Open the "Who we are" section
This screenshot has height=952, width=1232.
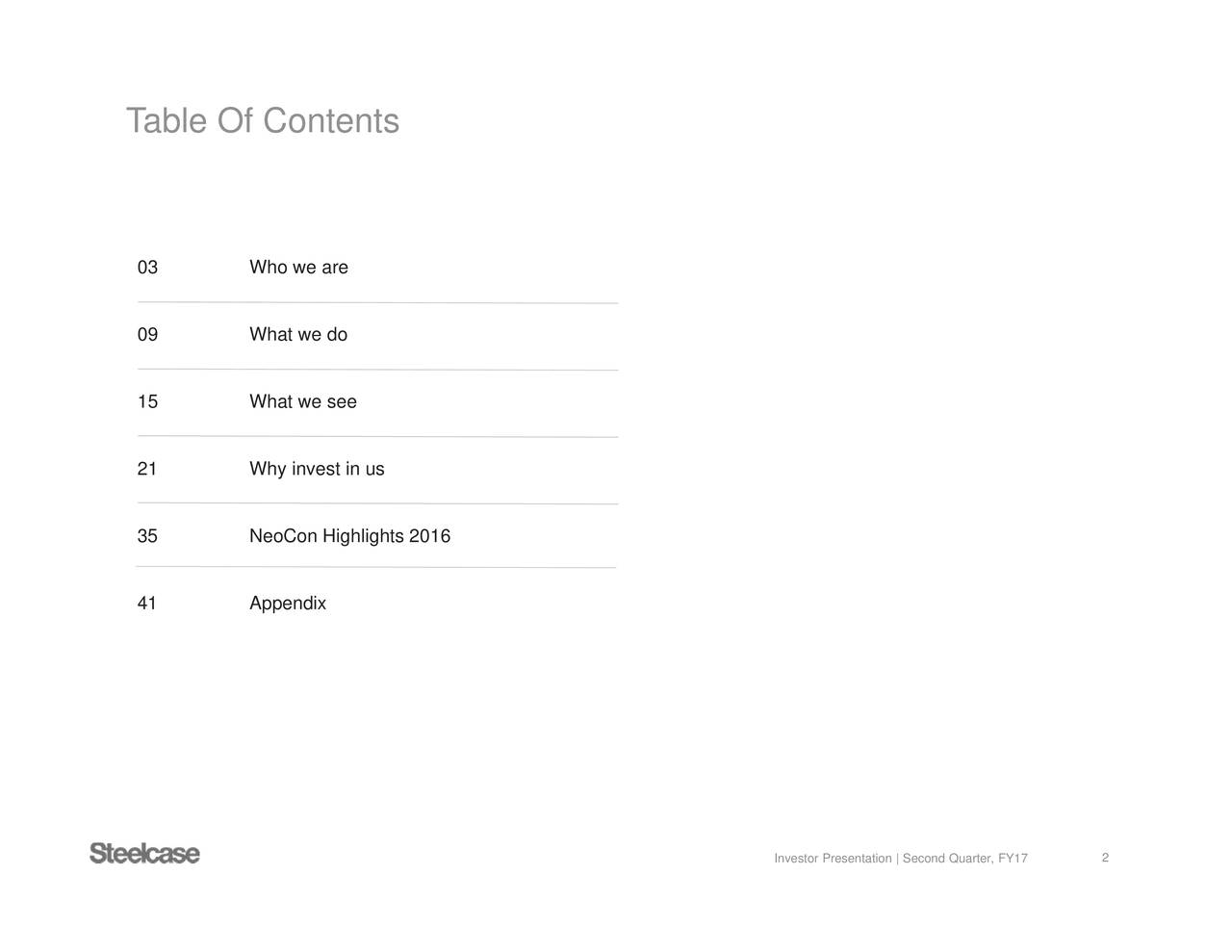(x=298, y=268)
